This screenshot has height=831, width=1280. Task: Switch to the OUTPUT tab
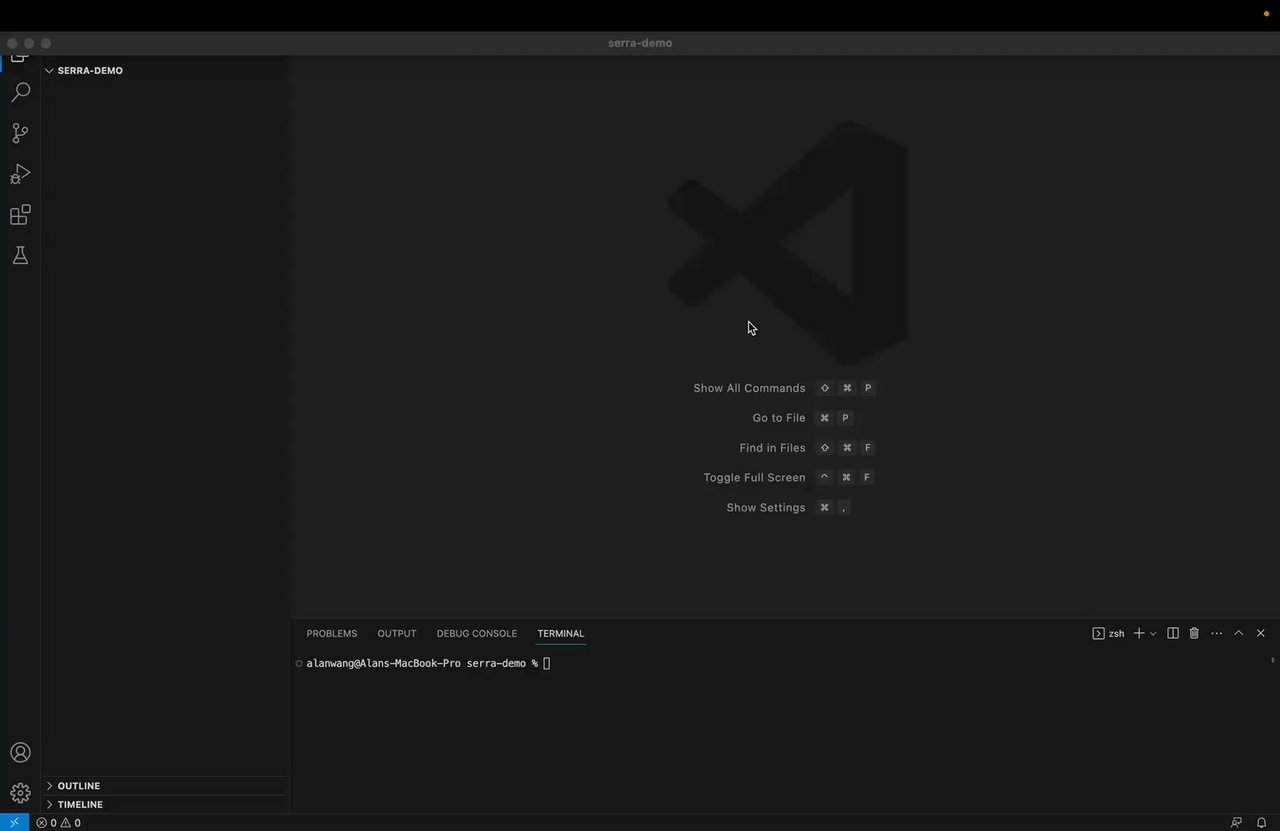(x=396, y=633)
